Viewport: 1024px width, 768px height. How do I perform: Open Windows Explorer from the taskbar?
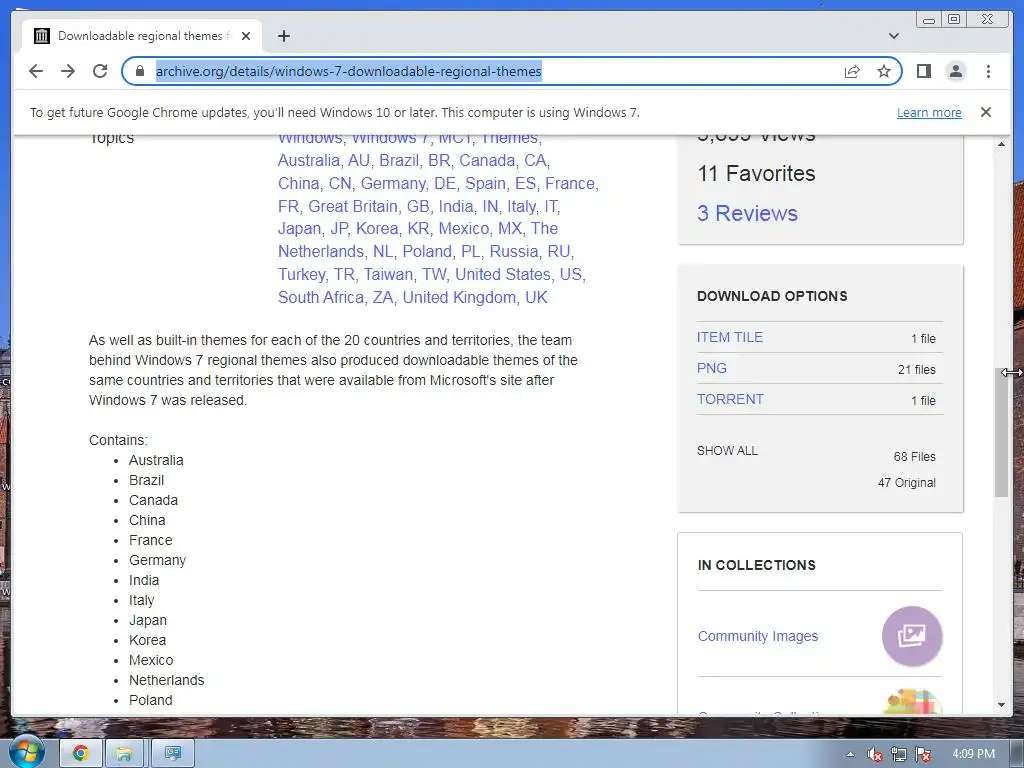tap(124, 754)
